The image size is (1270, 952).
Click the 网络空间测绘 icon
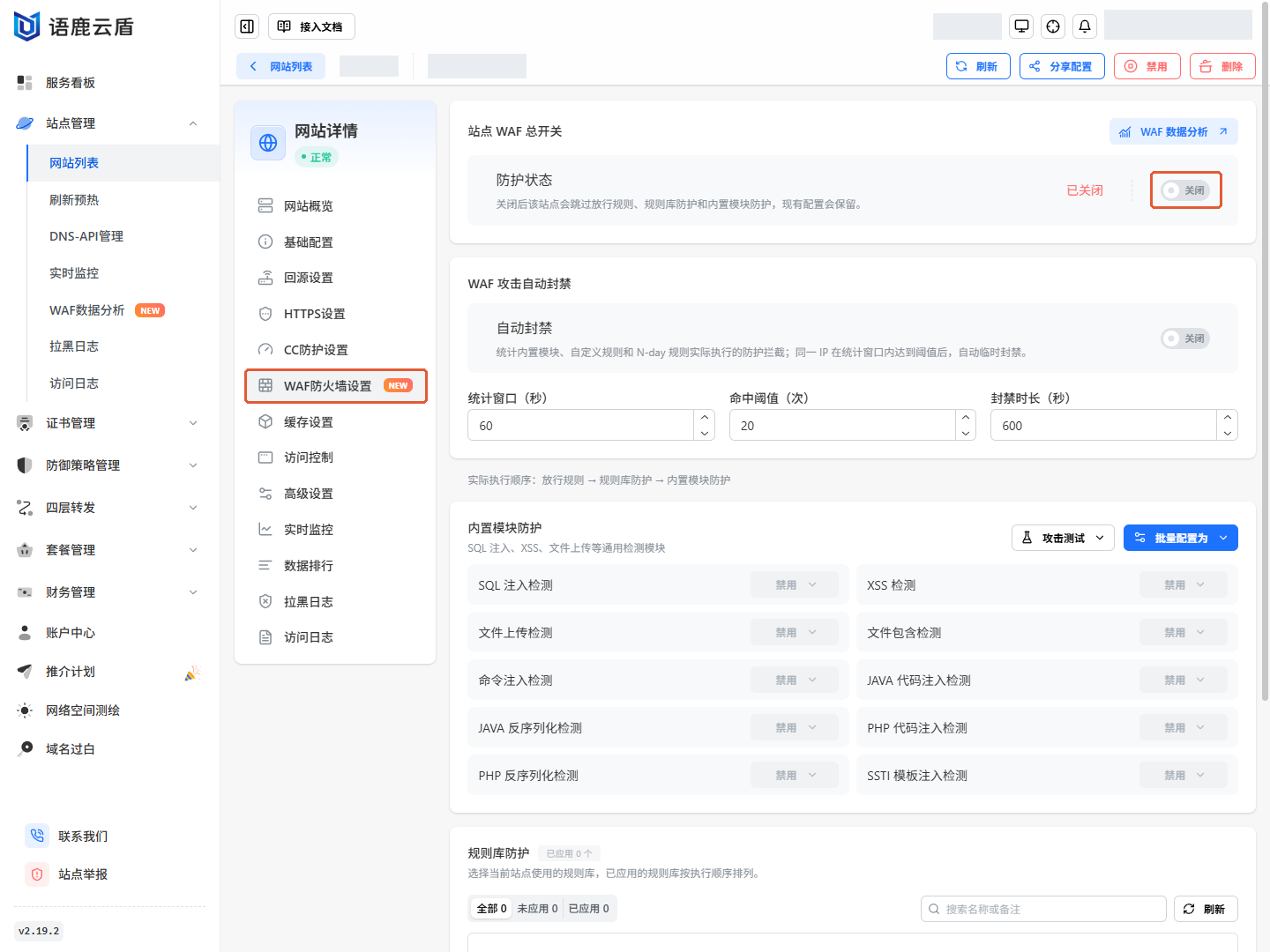pyautogui.click(x=25, y=710)
